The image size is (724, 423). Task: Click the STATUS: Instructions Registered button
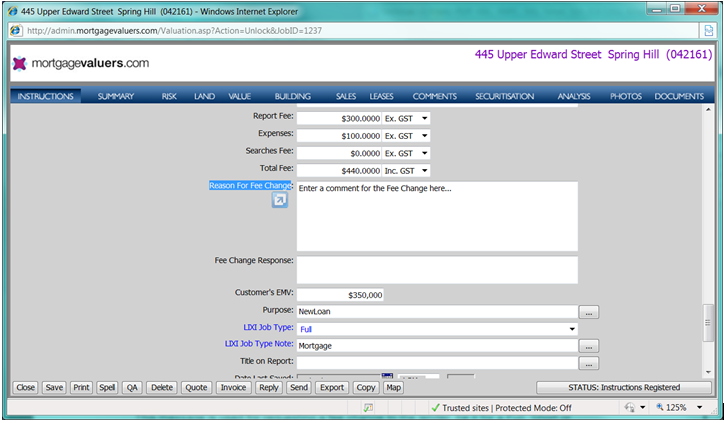[624, 387]
